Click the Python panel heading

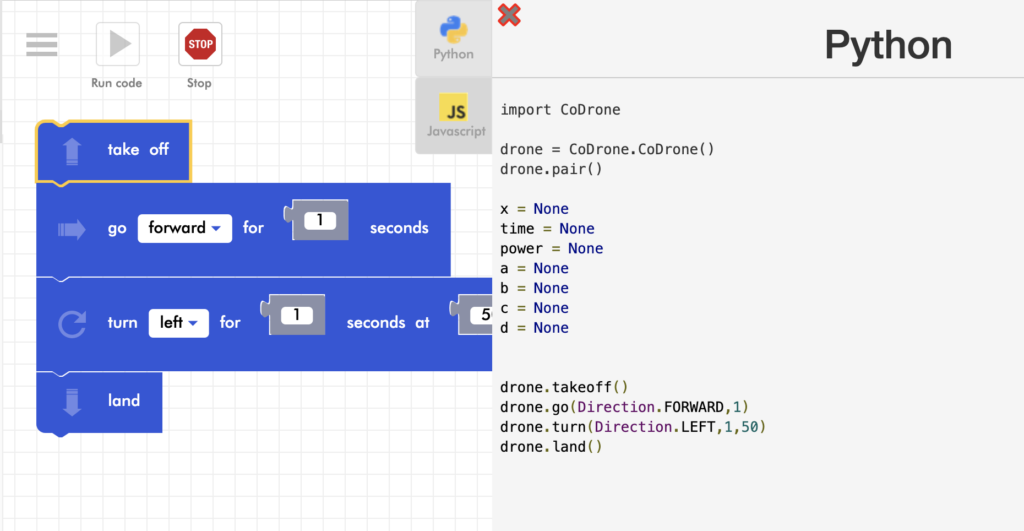887,45
